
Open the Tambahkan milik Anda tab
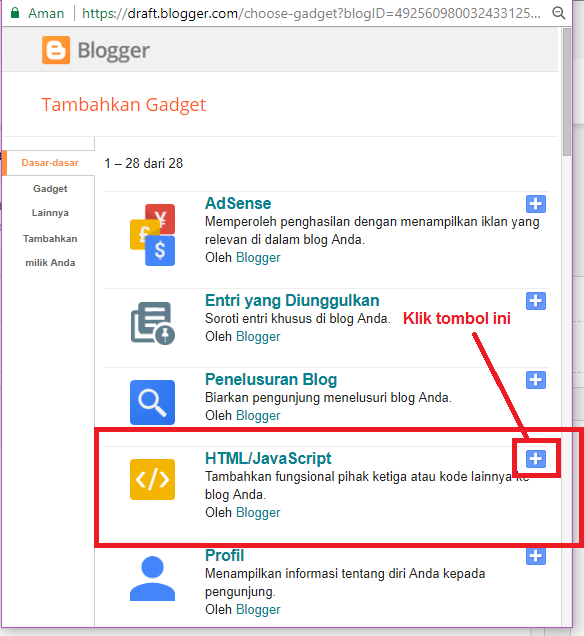click(50, 251)
